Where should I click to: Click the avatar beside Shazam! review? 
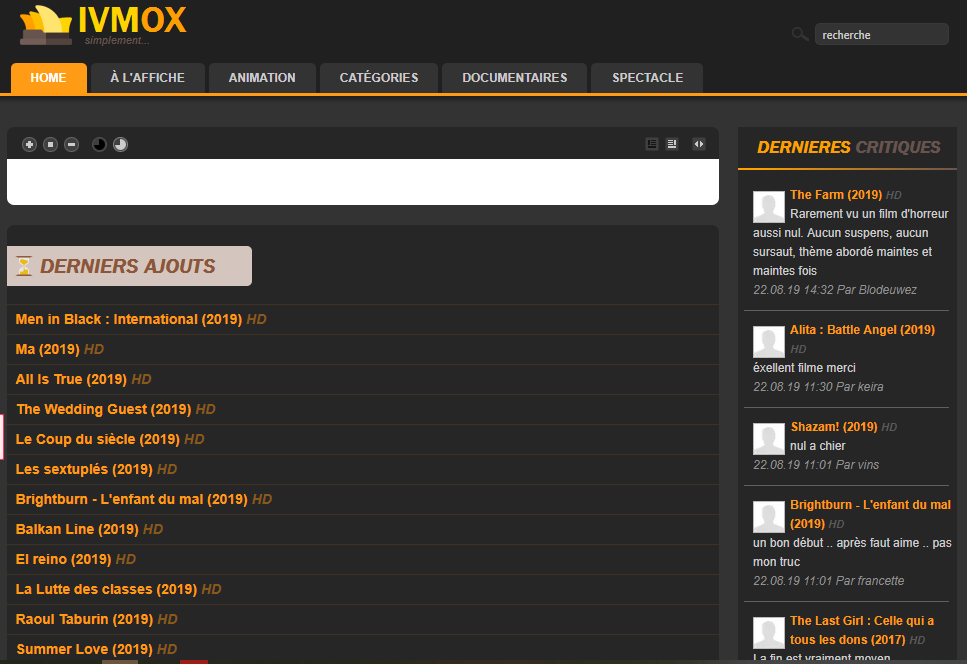(x=768, y=438)
